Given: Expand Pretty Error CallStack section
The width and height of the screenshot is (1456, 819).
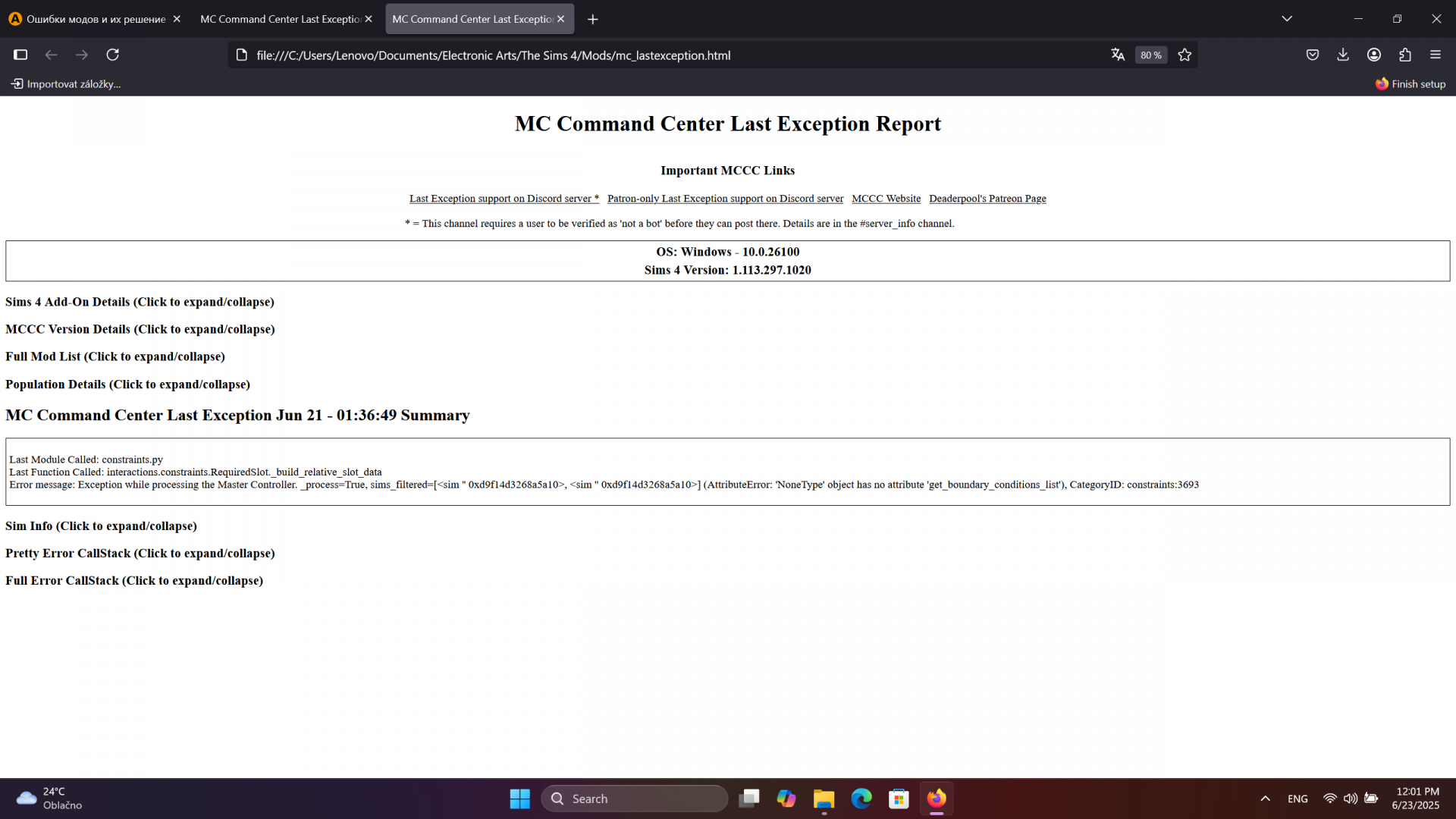Looking at the screenshot, I should point(140,554).
